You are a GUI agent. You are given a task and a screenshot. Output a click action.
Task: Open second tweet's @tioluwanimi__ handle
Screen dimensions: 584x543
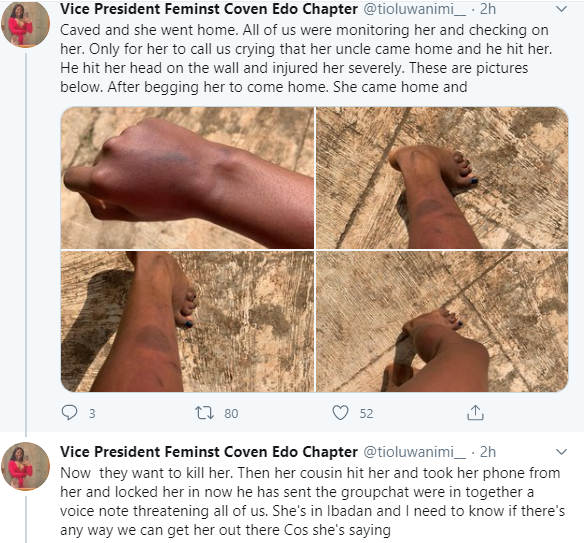click(x=415, y=452)
